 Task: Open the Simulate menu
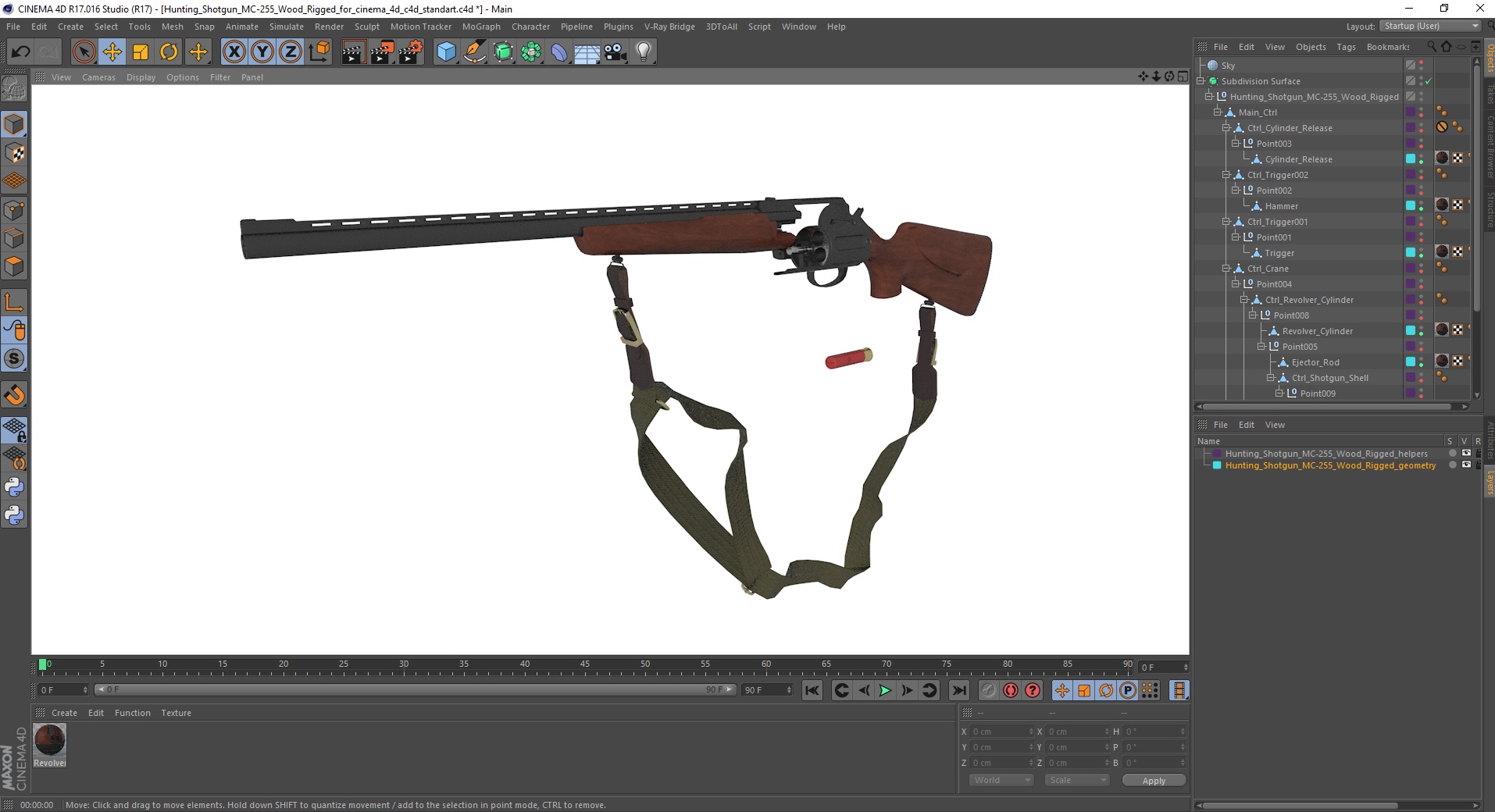(287, 27)
